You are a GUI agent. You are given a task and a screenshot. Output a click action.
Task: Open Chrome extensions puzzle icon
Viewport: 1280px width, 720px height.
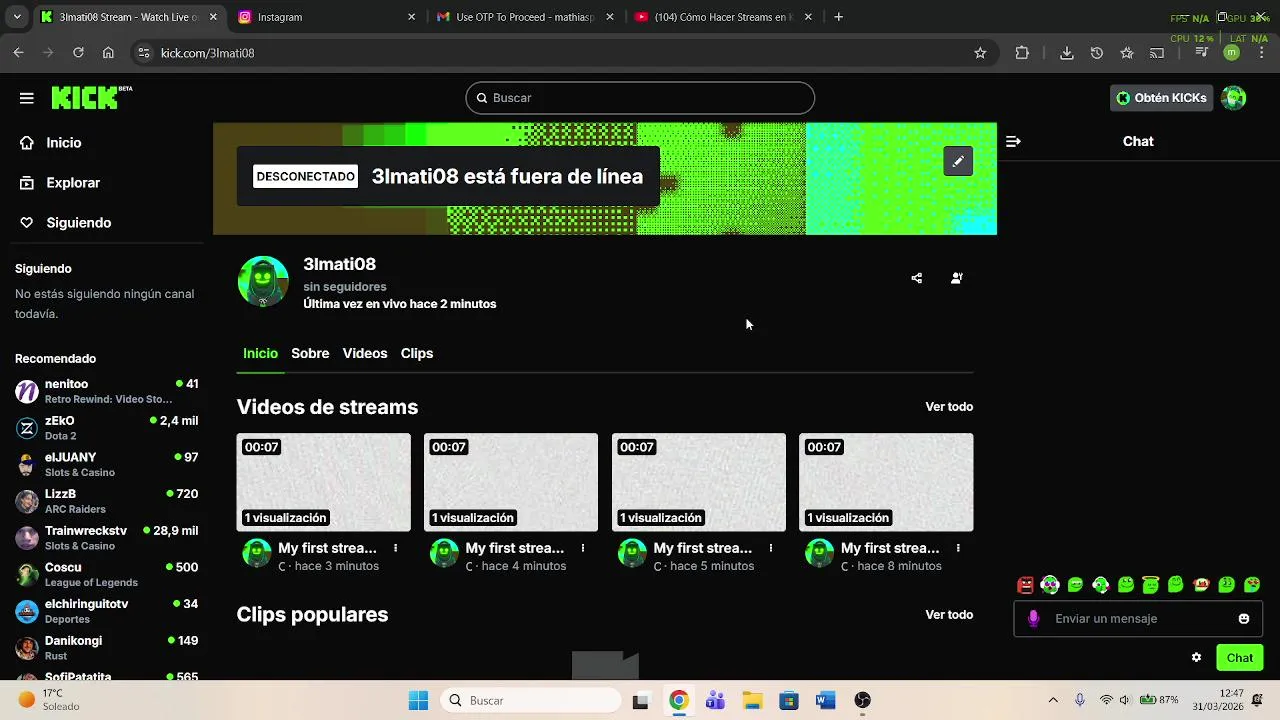[x=1022, y=53]
